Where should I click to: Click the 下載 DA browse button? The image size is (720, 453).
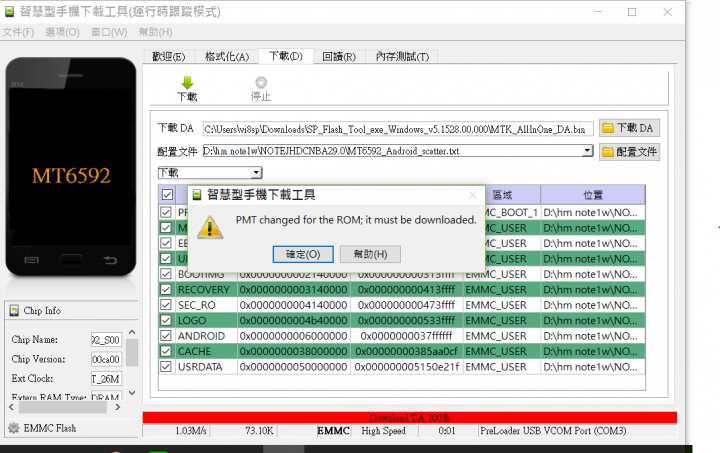[x=629, y=128]
